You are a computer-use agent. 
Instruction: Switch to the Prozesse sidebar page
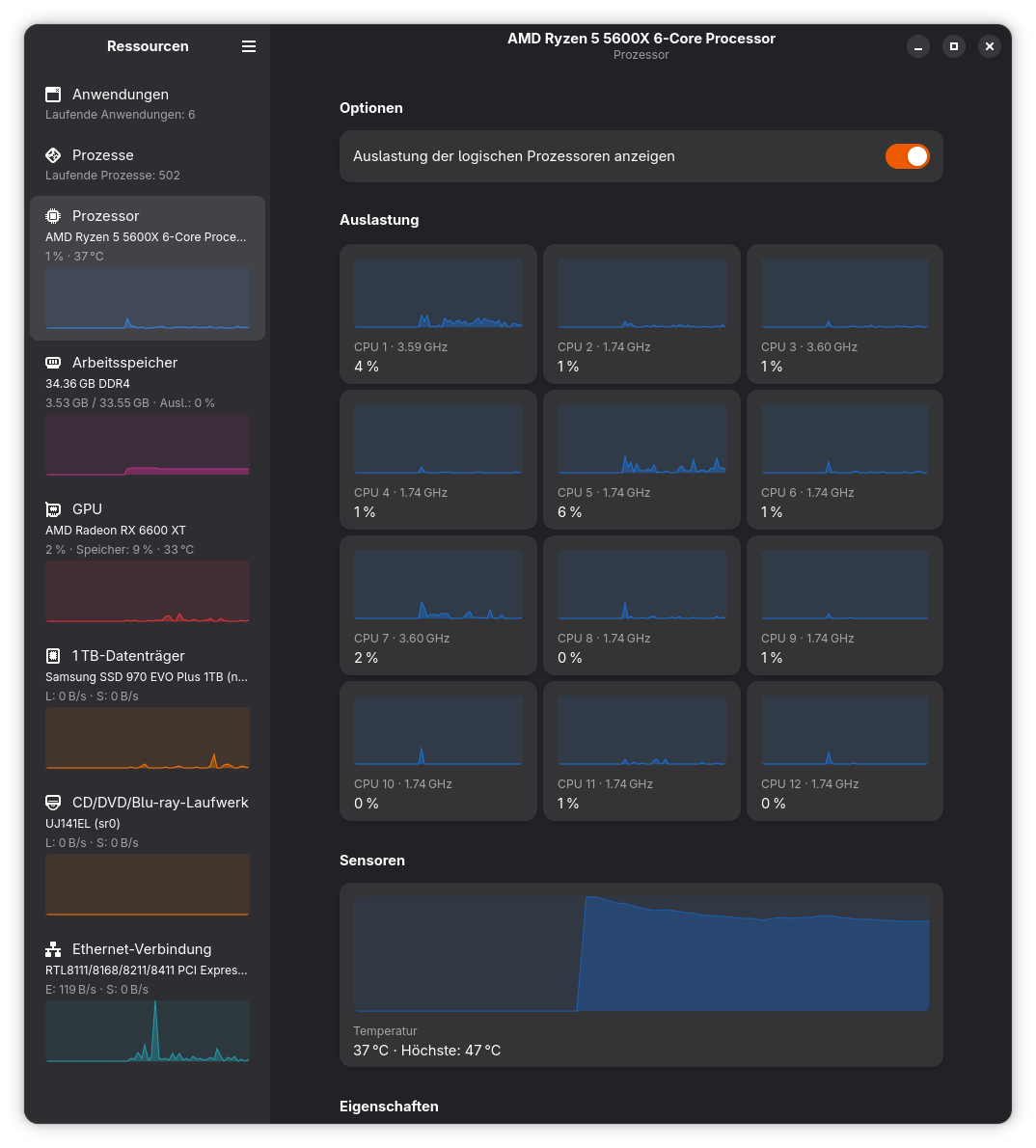point(148,165)
